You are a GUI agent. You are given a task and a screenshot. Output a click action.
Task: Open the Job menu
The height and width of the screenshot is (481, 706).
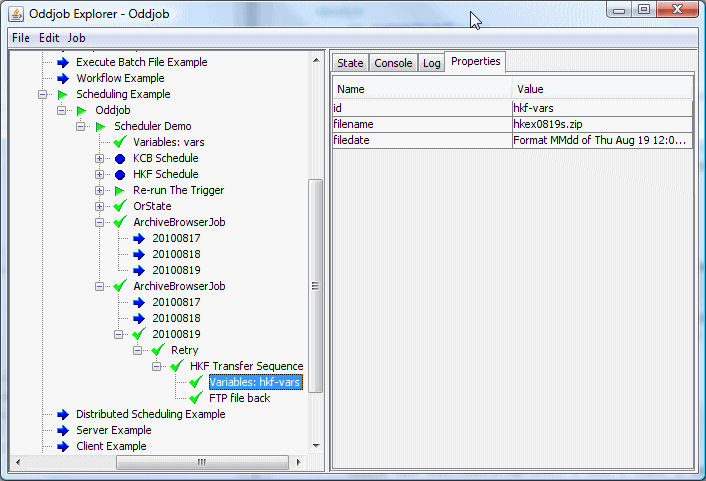[76, 38]
